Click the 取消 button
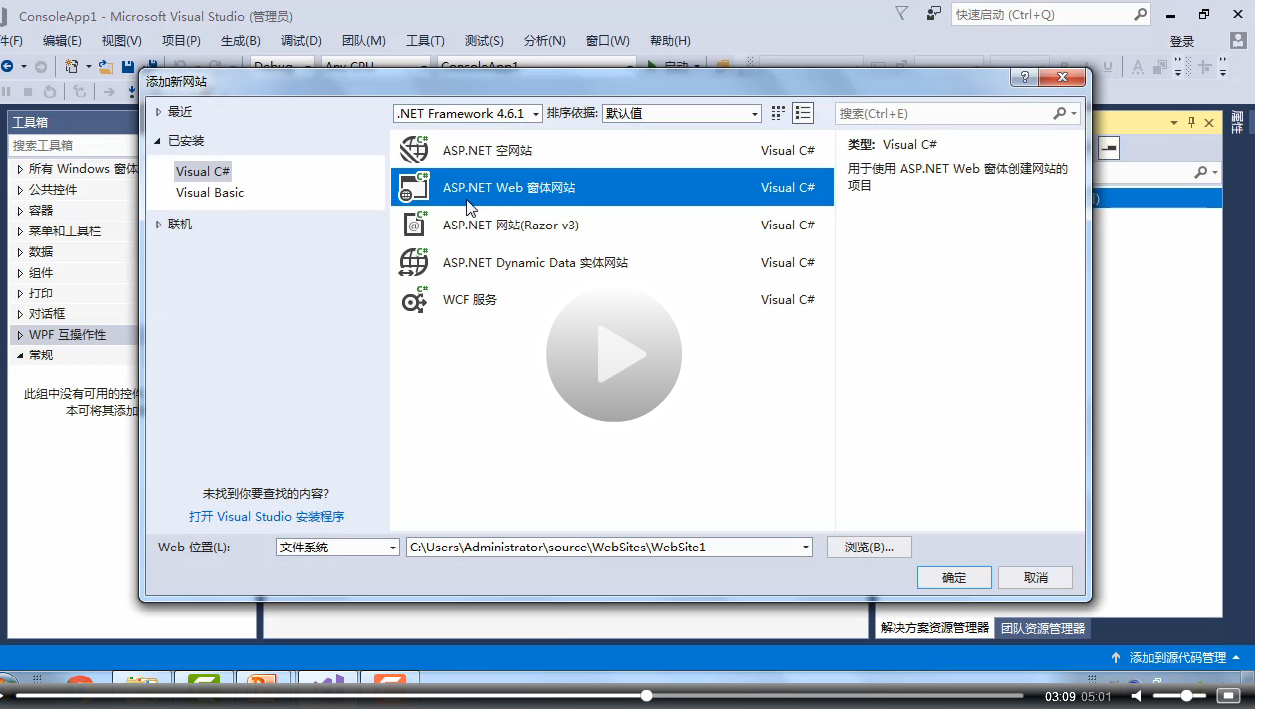This screenshot has height=714, width=1275. click(x=1036, y=578)
